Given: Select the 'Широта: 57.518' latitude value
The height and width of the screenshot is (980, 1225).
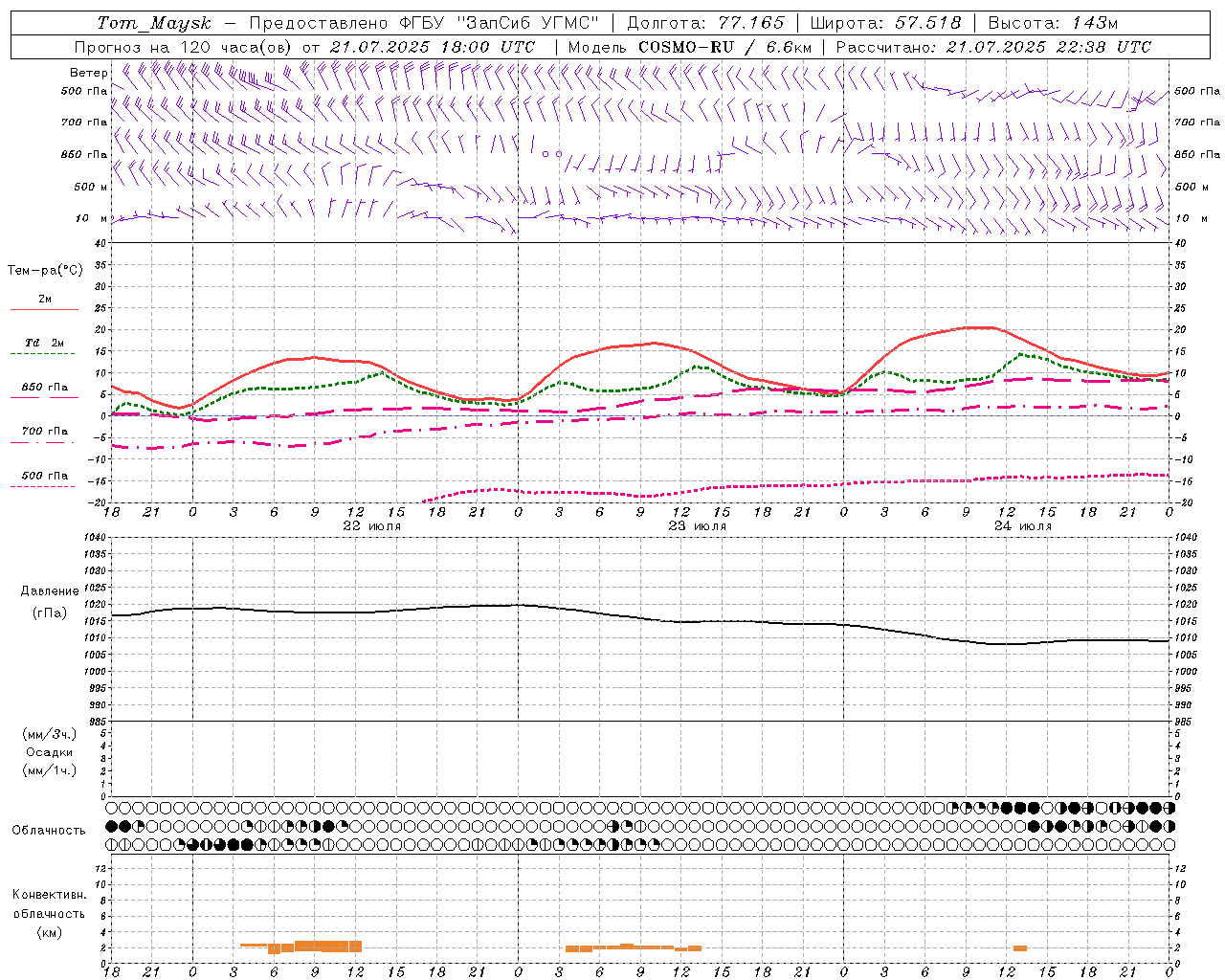Looking at the screenshot, I should 885,23.
